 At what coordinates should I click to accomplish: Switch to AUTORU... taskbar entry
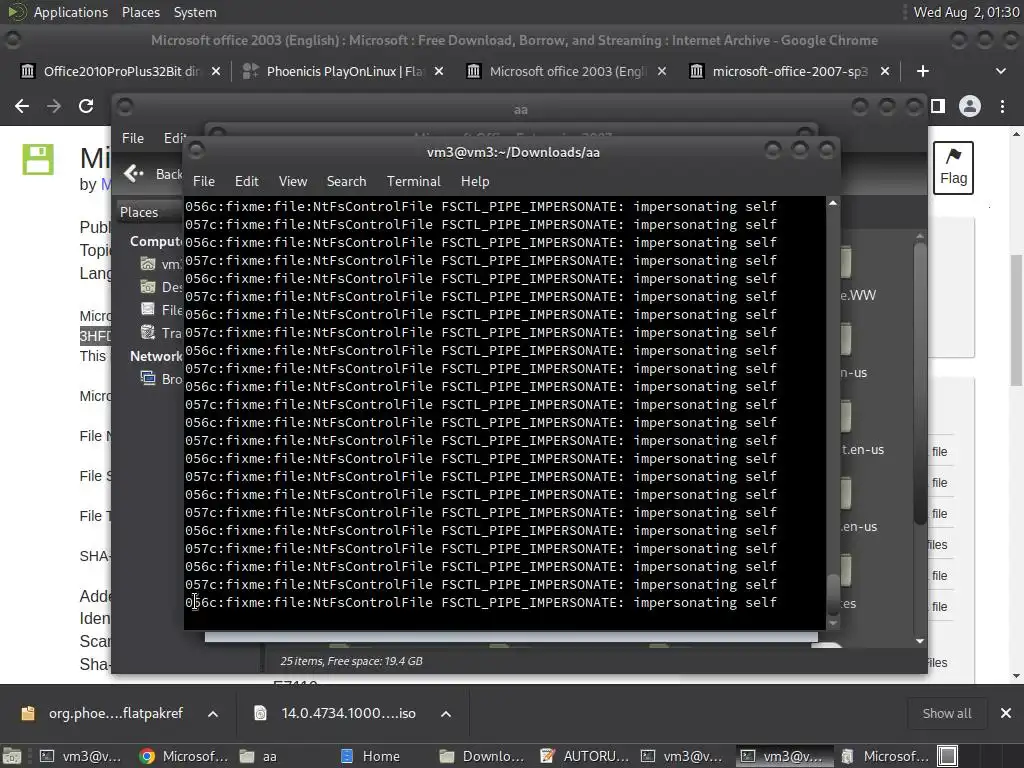click(585, 756)
